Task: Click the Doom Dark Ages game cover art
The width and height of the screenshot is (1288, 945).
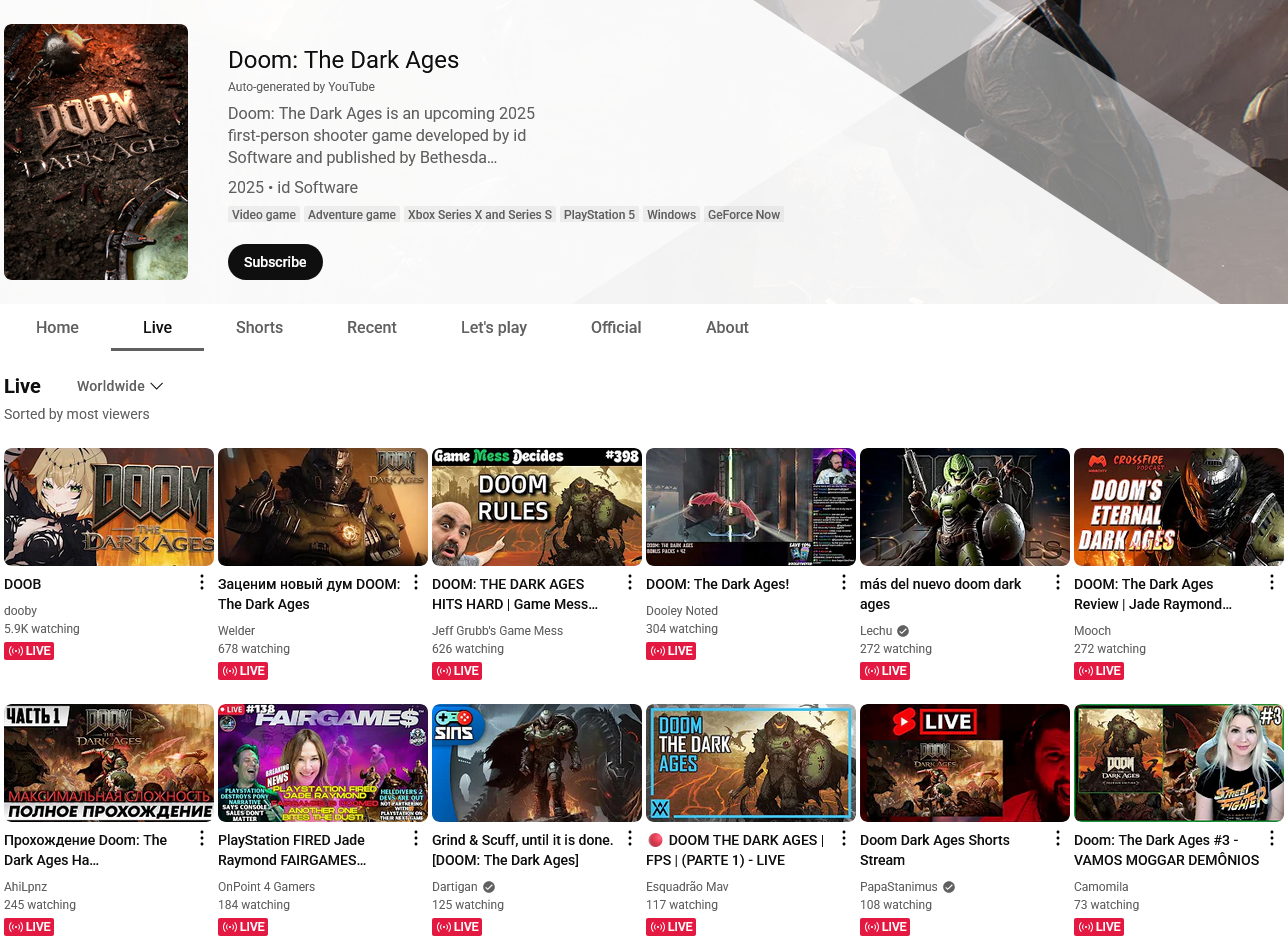Action: coord(96,152)
